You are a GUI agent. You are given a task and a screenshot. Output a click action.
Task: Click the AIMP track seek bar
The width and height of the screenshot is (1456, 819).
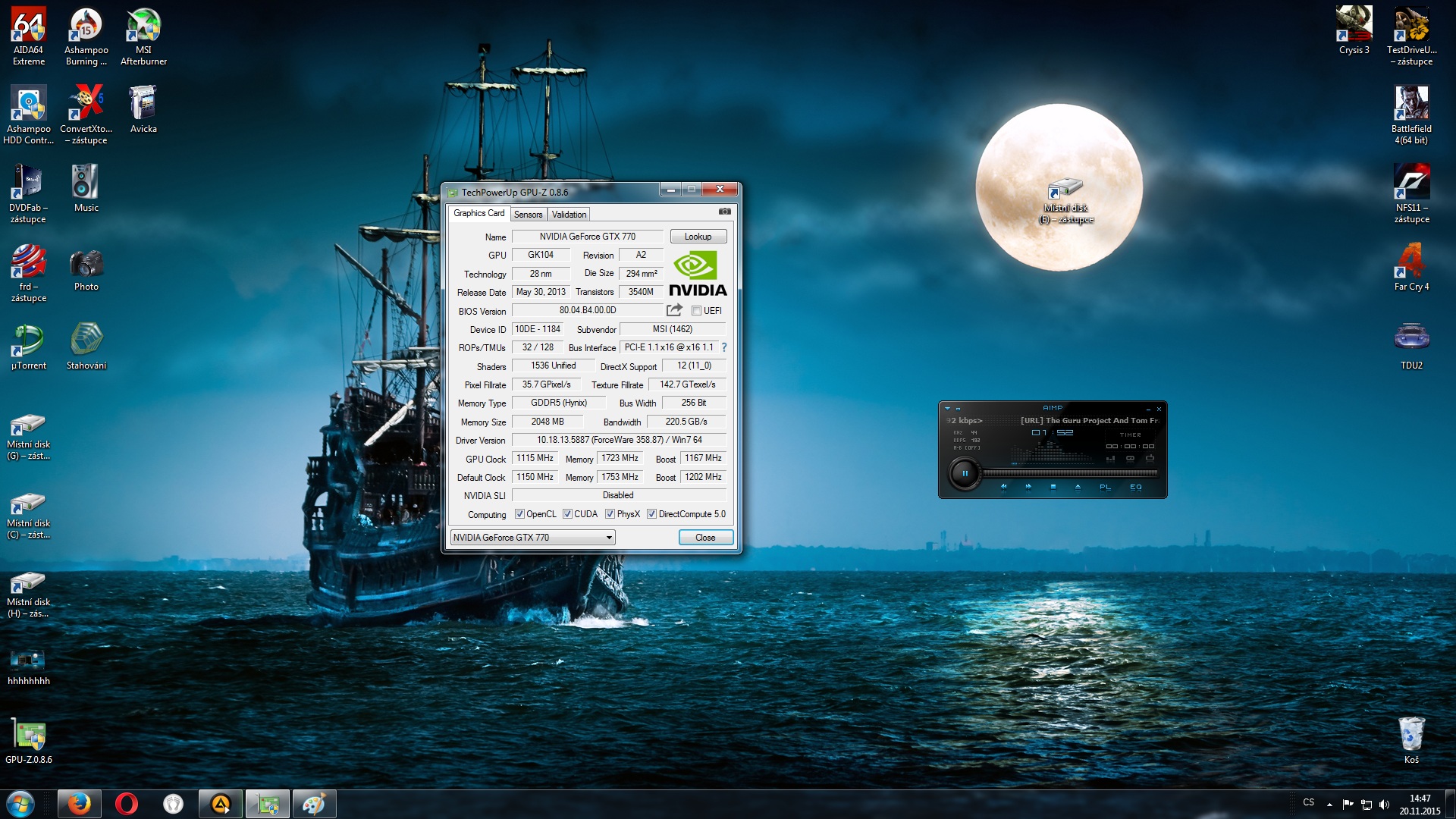click(x=1069, y=473)
